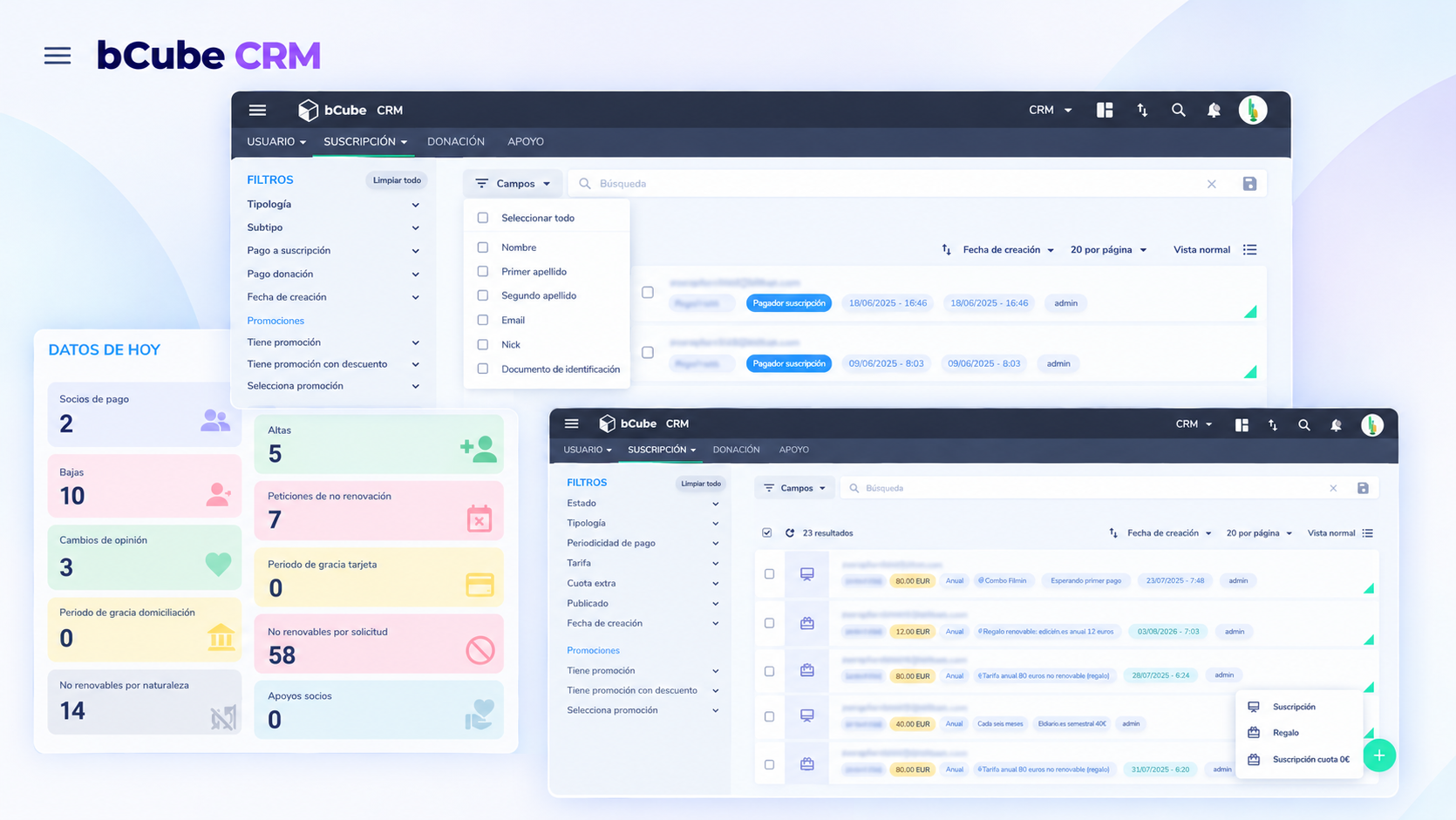The height and width of the screenshot is (820, 1456).
Task: Open the USUARIO tab in the back window
Action: coord(276,141)
